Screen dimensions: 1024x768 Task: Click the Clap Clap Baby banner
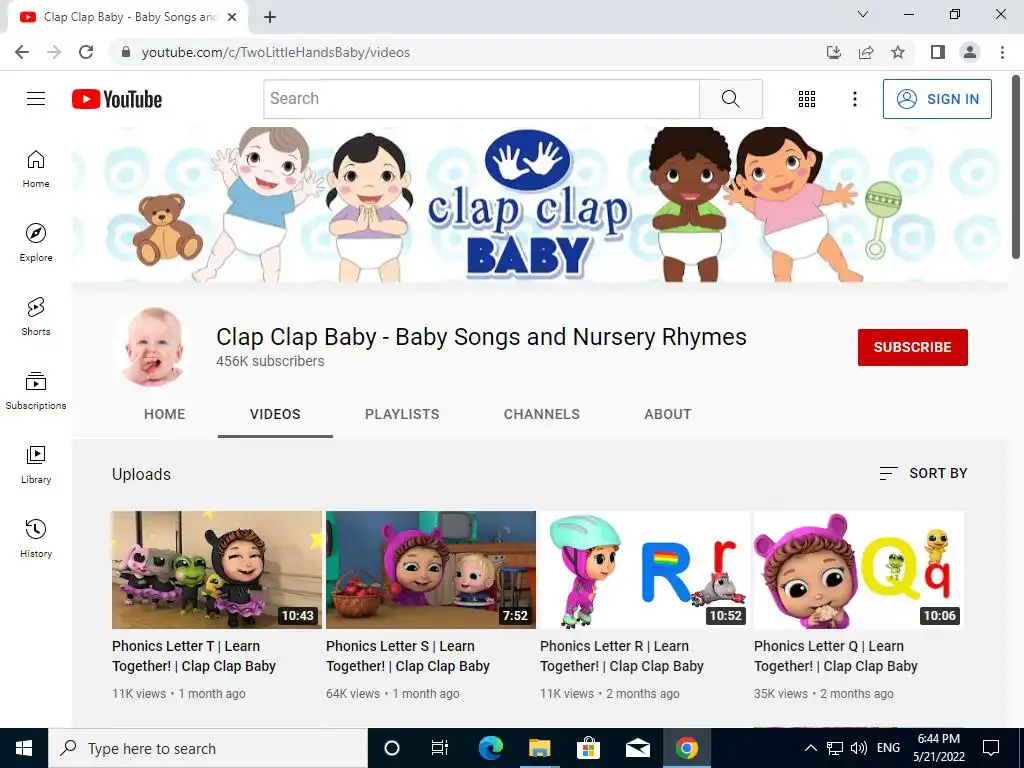point(539,204)
